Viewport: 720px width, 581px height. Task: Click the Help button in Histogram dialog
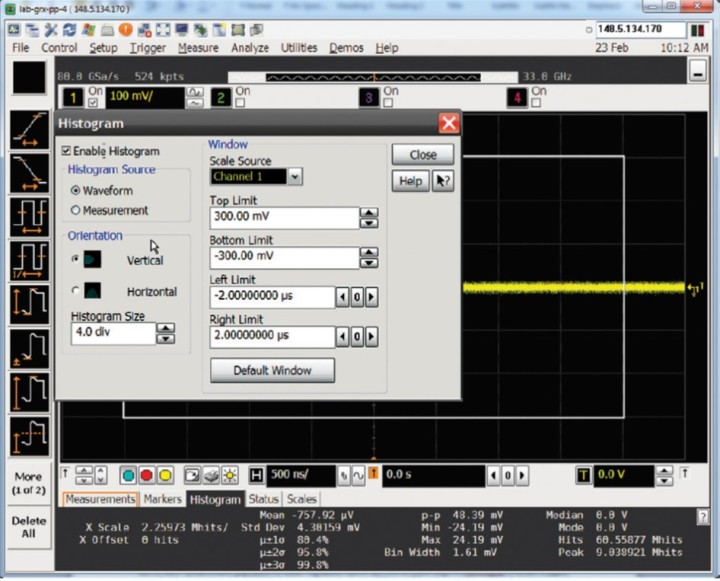(411, 181)
